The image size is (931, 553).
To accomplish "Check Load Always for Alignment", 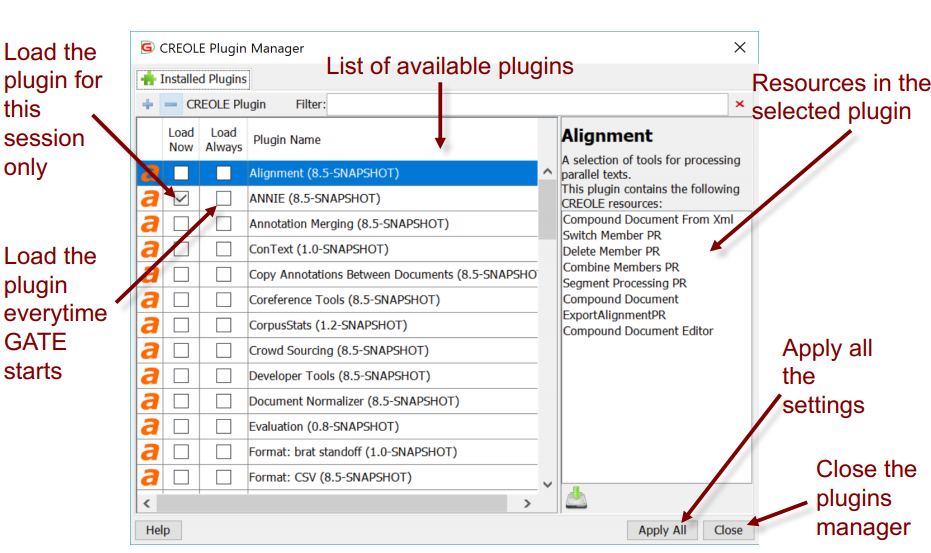I will 223,173.
